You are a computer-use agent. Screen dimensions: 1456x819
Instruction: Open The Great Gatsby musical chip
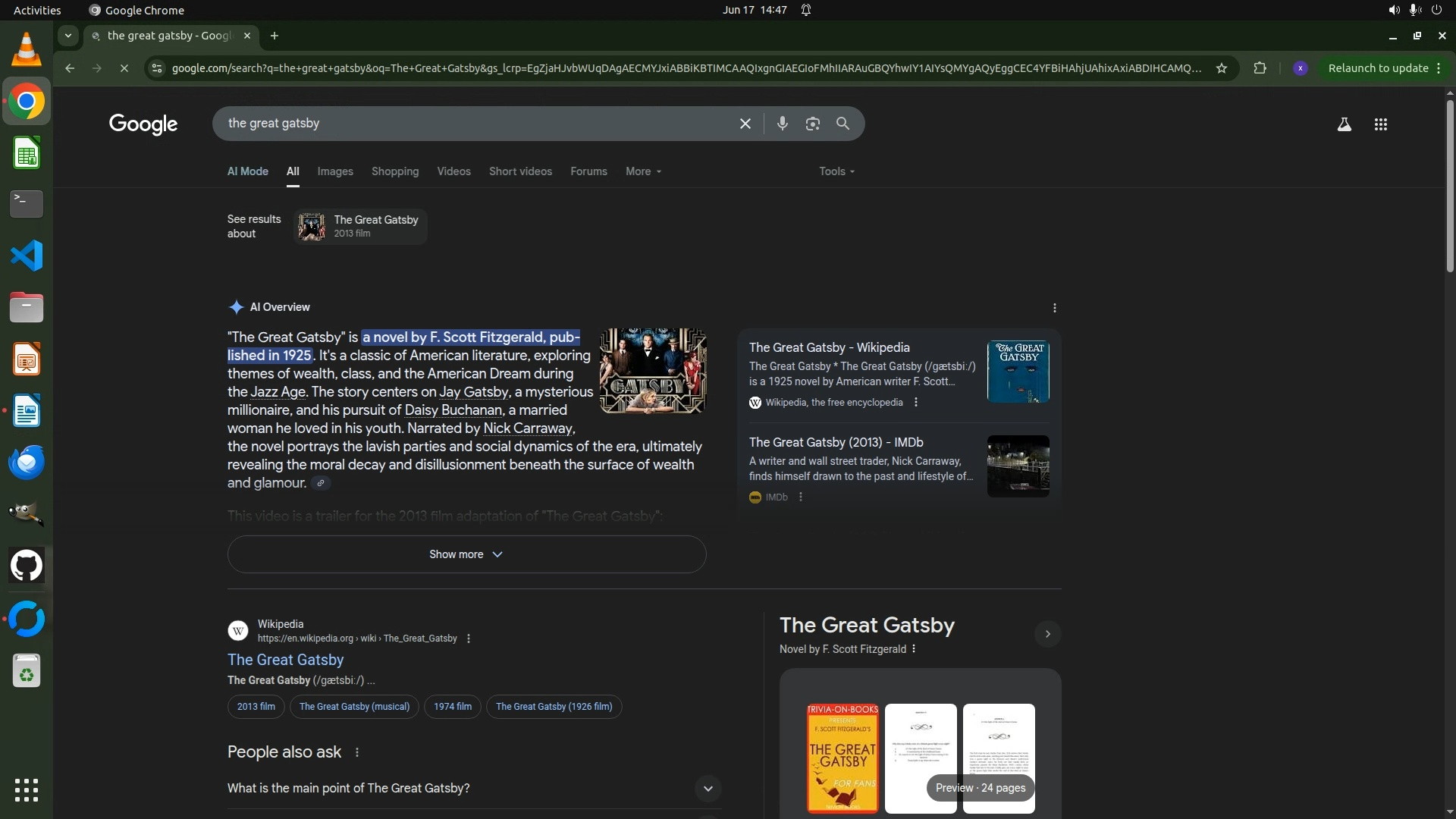354,707
